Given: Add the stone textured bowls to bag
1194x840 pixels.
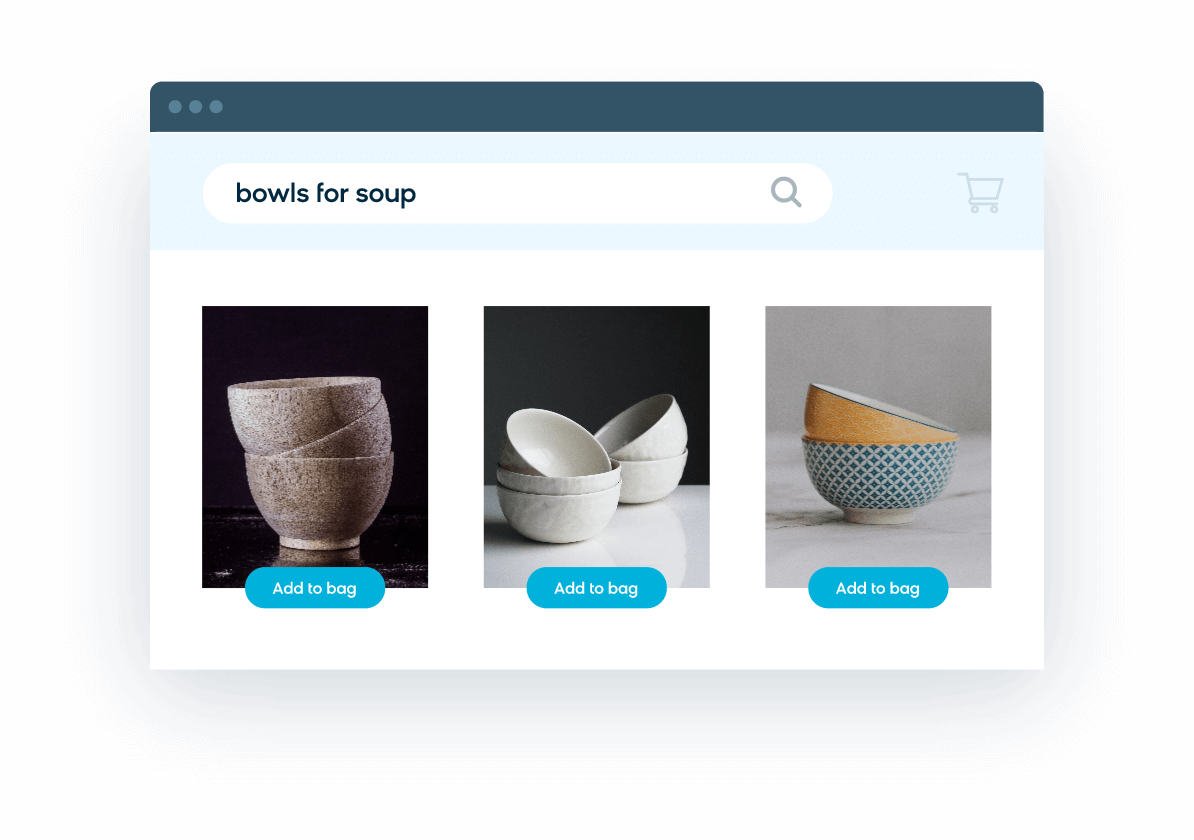Looking at the screenshot, I should (314, 588).
